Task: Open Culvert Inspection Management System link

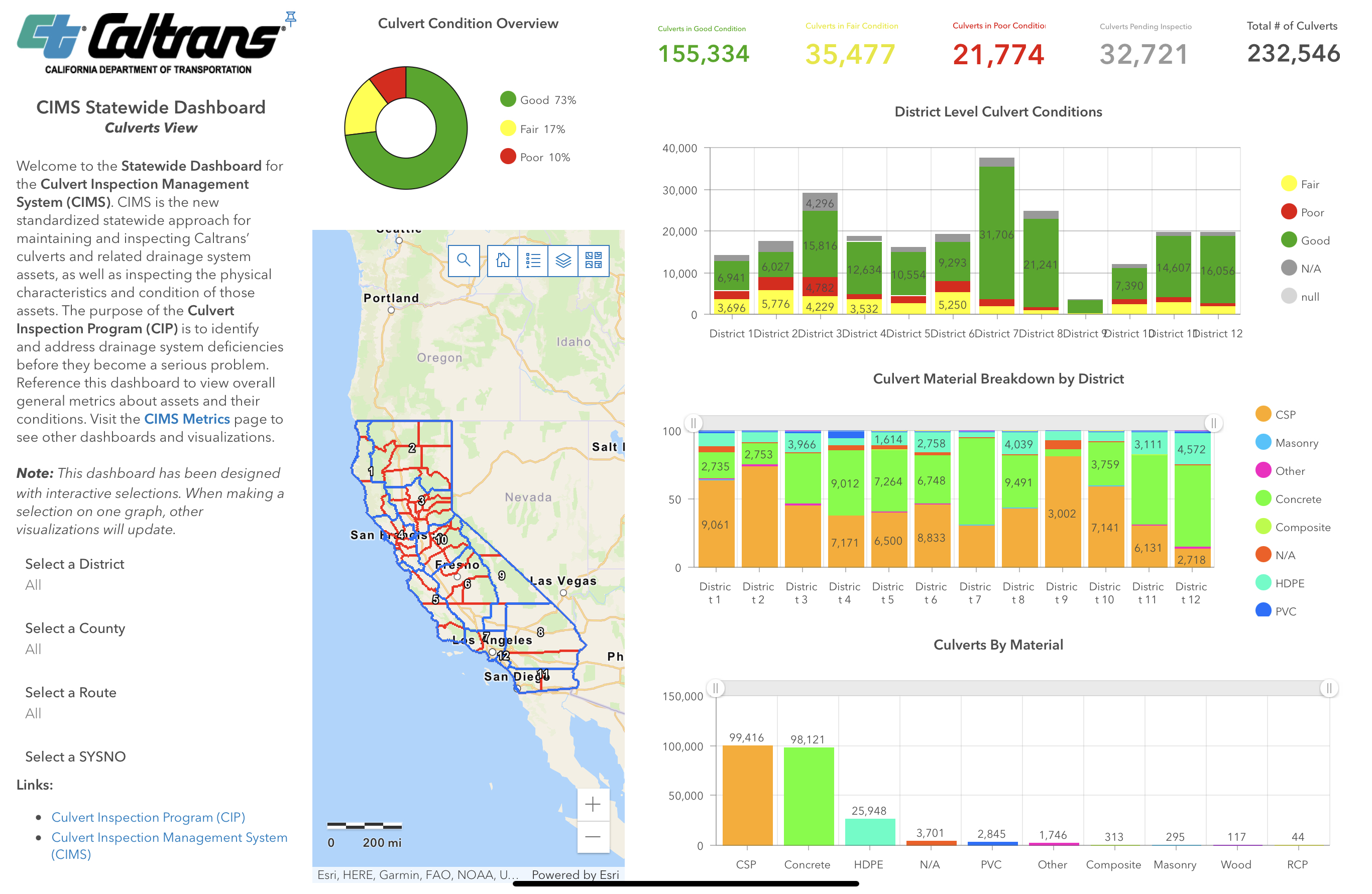Action: point(169,838)
